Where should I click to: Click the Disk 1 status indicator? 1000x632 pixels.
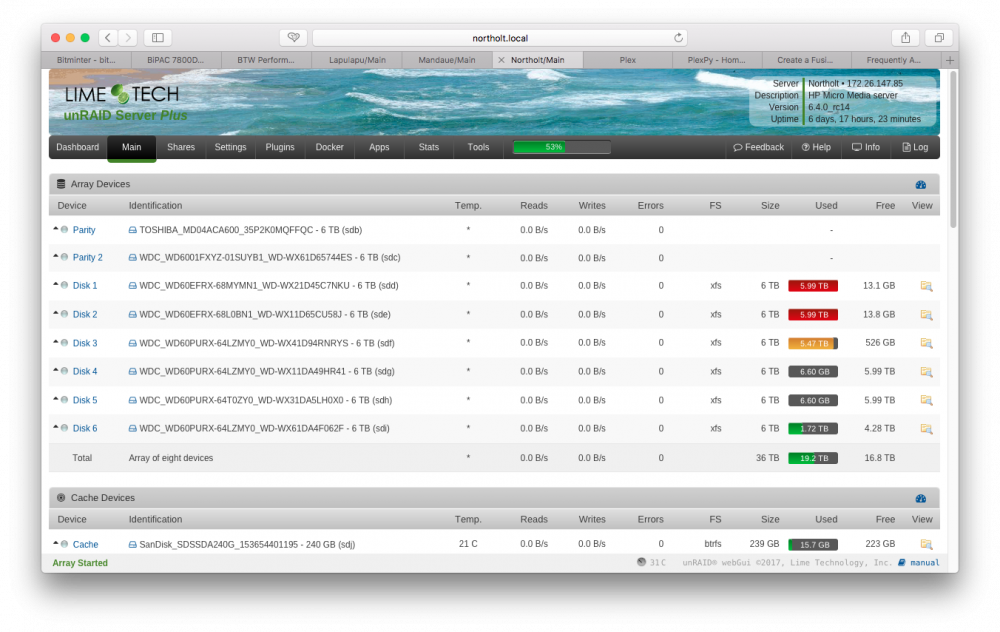64,285
